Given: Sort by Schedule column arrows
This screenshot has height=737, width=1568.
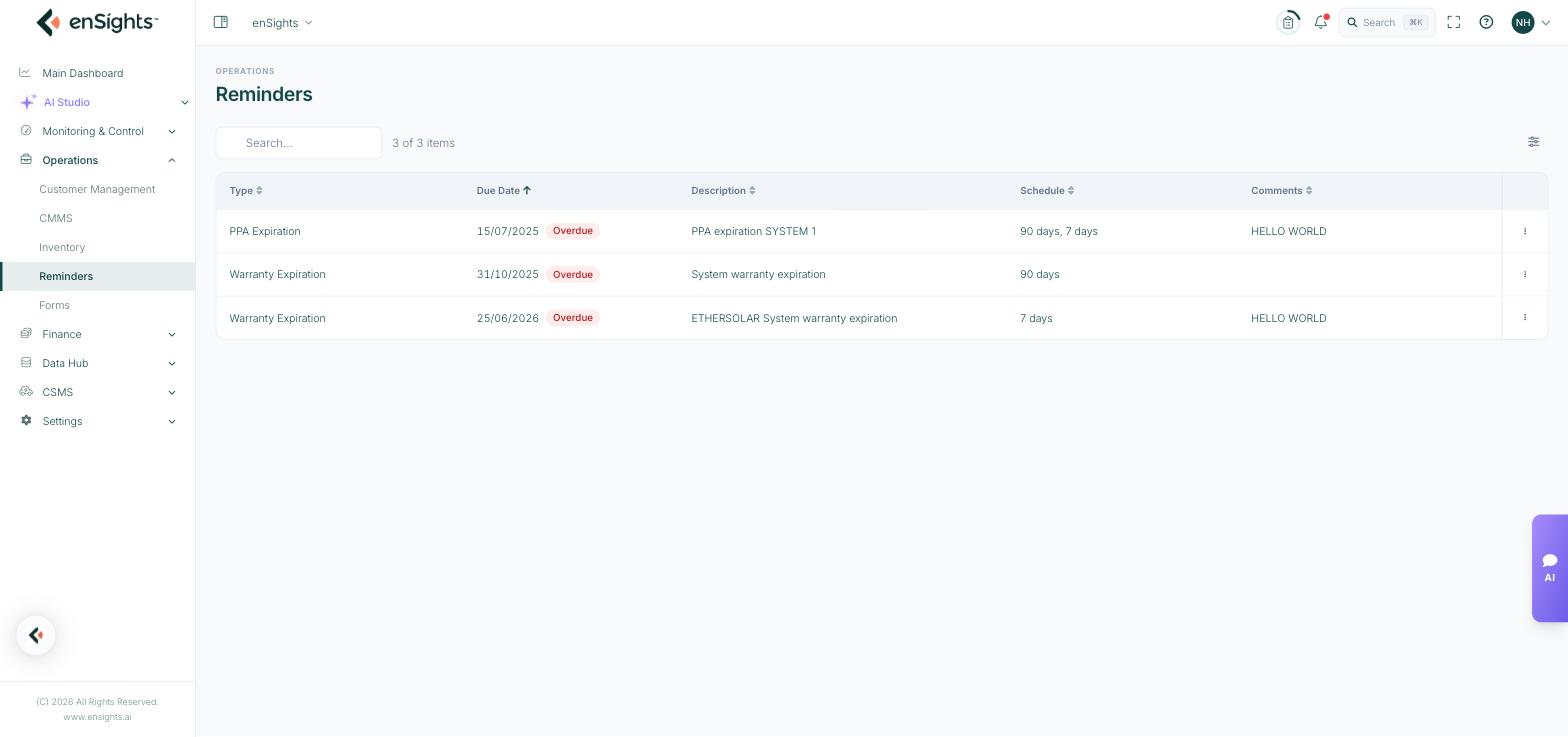Looking at the screenshot, I should coord(1071,191).
